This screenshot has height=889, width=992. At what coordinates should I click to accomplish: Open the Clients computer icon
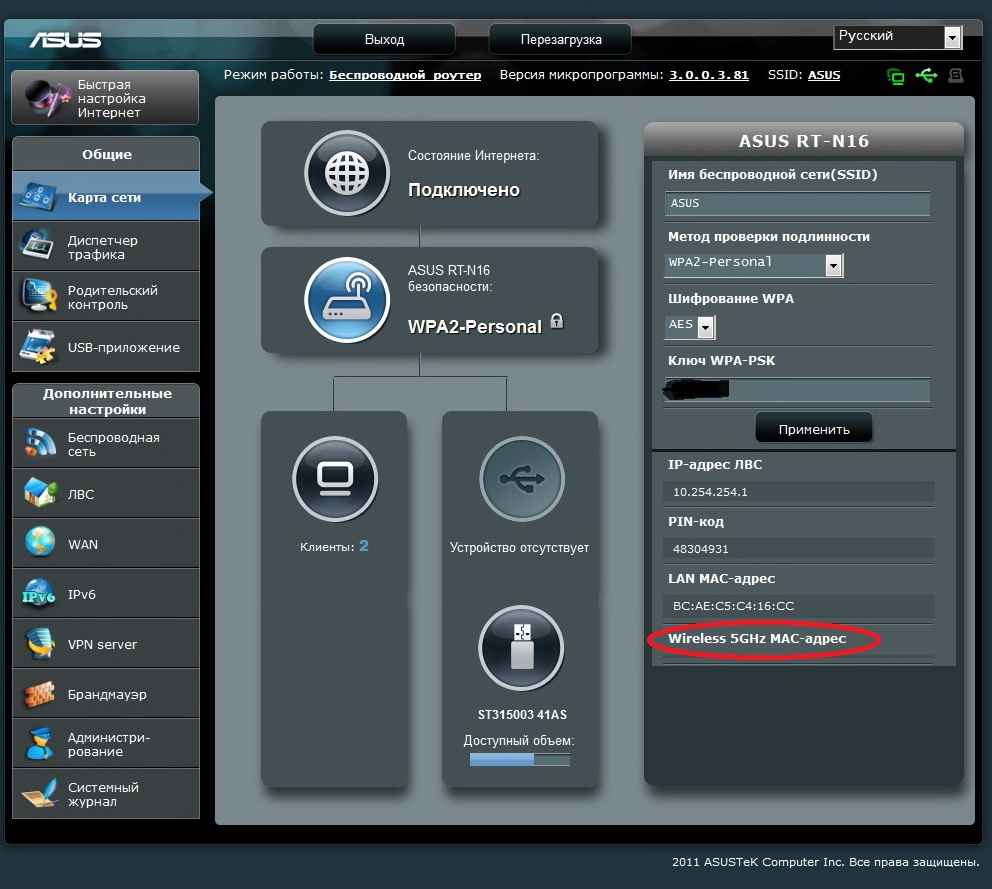click(335, 480)
